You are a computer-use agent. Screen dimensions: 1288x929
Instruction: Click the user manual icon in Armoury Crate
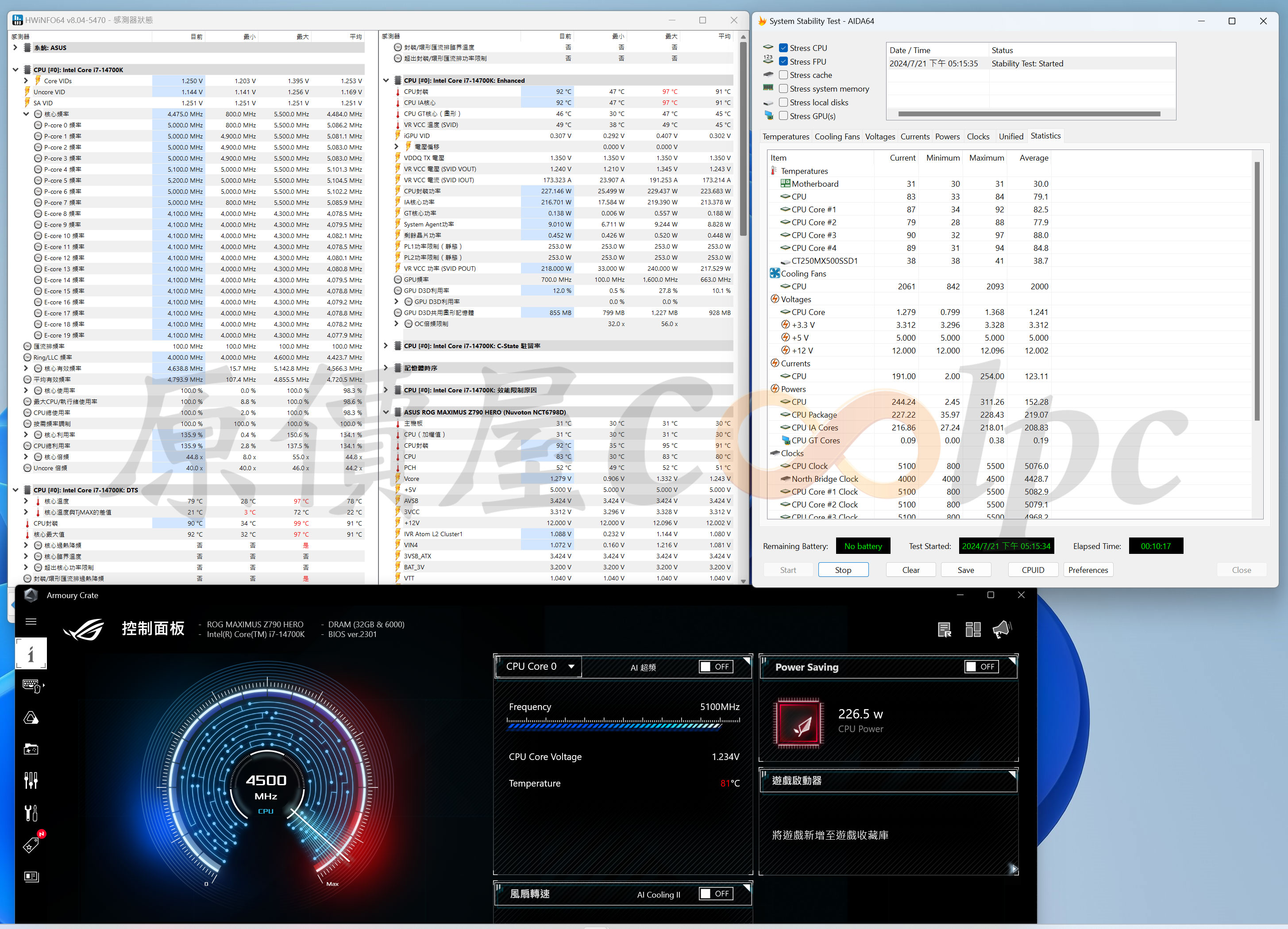click(x=944, y=630)
